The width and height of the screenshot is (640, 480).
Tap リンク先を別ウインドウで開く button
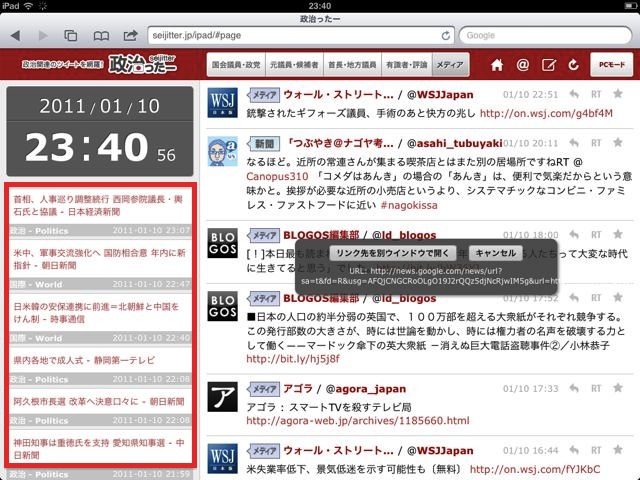[x=392, y=253]
